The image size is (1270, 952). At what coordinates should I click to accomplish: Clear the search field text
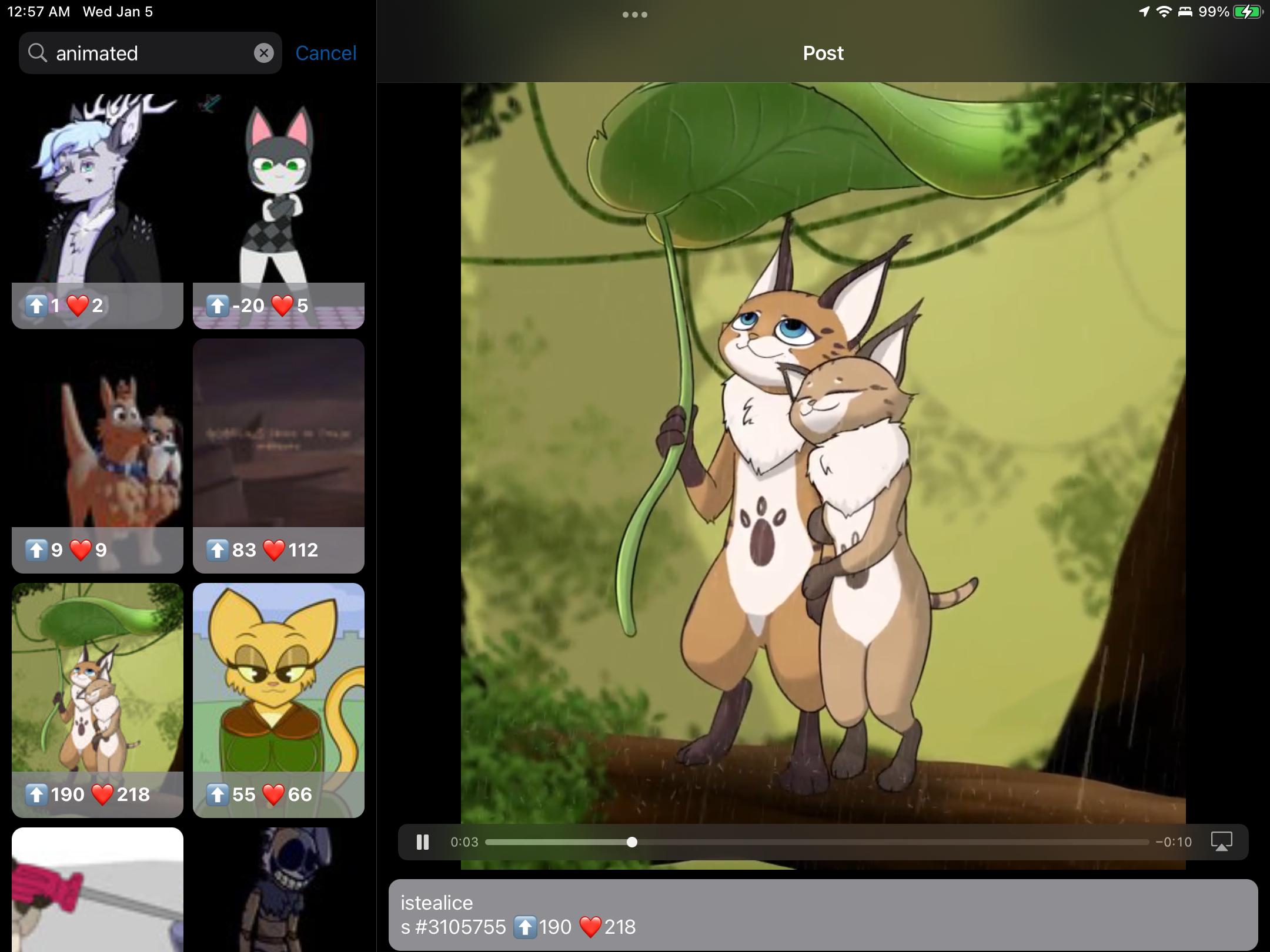[264, 53]
